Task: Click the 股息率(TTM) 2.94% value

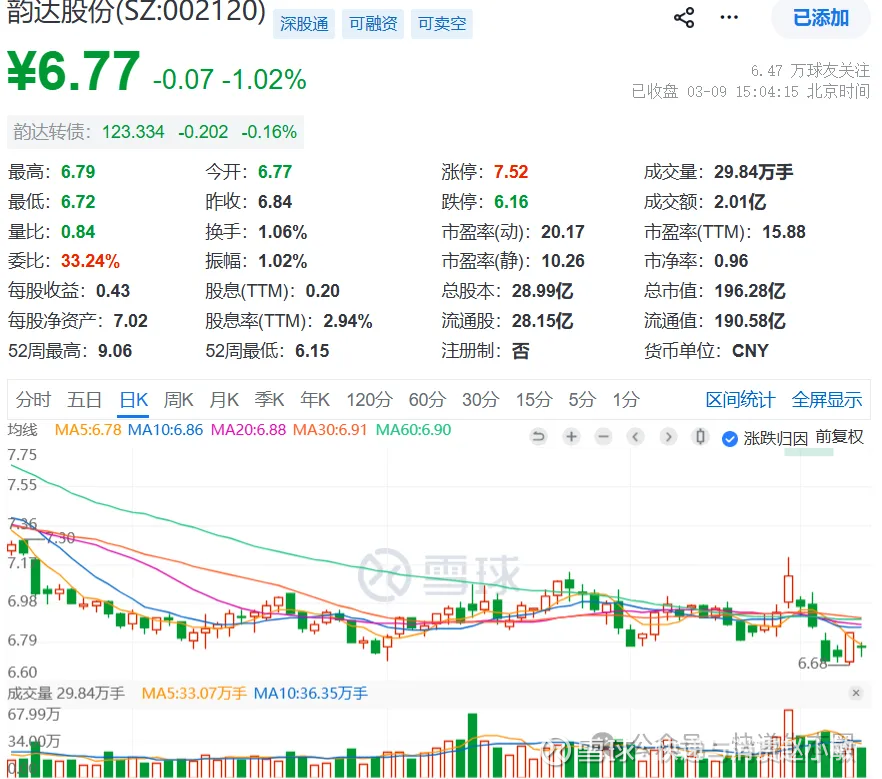Action: pos(347,321)
